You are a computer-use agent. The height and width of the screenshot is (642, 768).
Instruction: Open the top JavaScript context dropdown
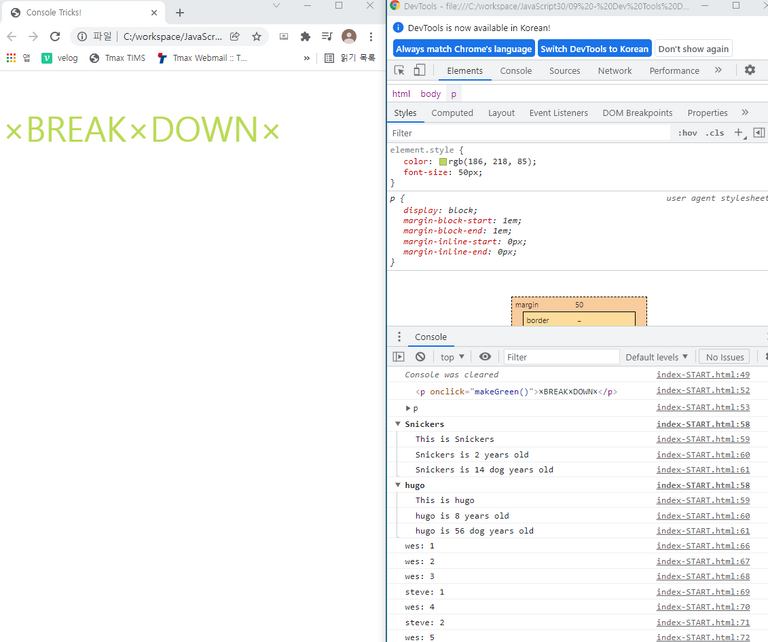coord(452,357)
